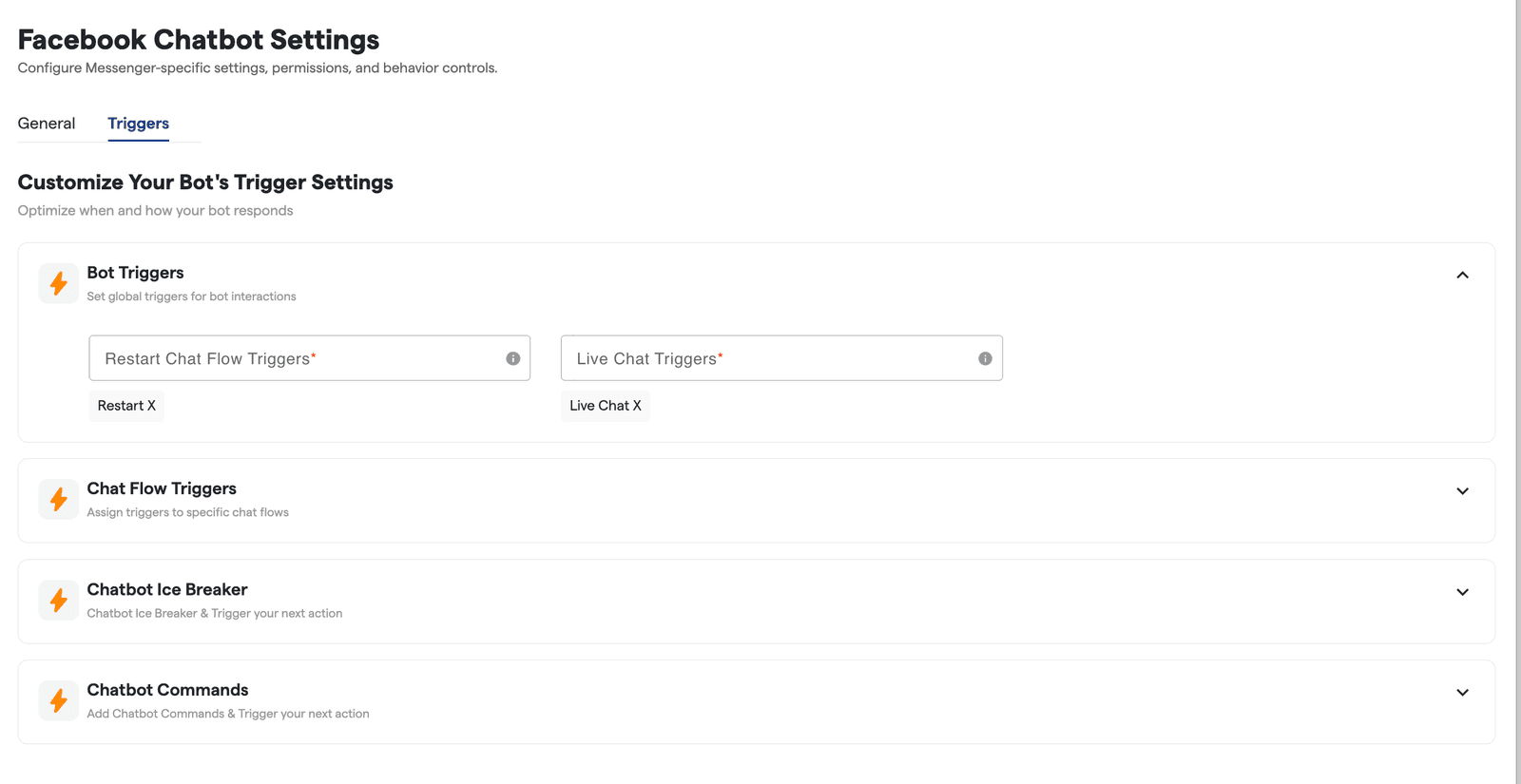The width and height of the screenshot is (1521, 784).
Task: Click the Facebook Chatbot Settings title
Action: click(x=199, y=40)
